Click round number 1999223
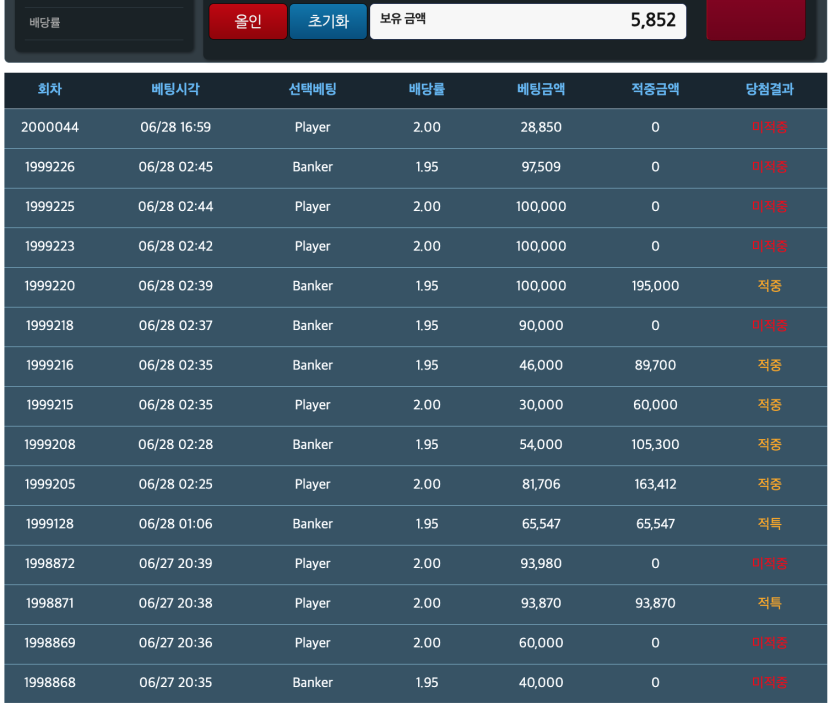The width and height of the screenshot is (835, 703). pos(50,246)
